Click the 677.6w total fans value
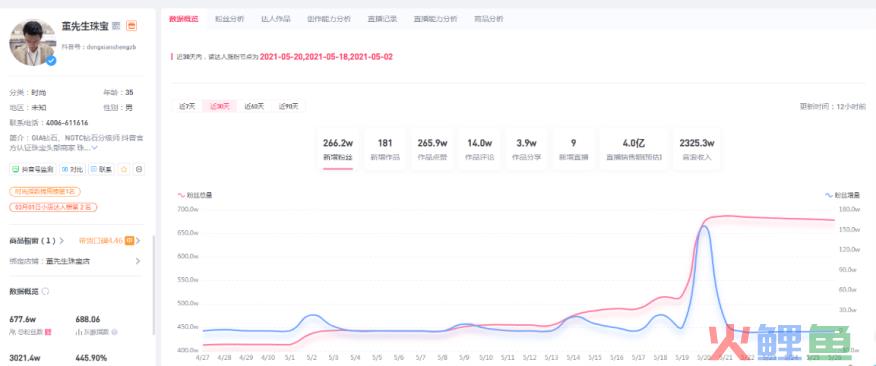Image resolution: width=876 pixels, height=366 pixels. pos(23,320)
